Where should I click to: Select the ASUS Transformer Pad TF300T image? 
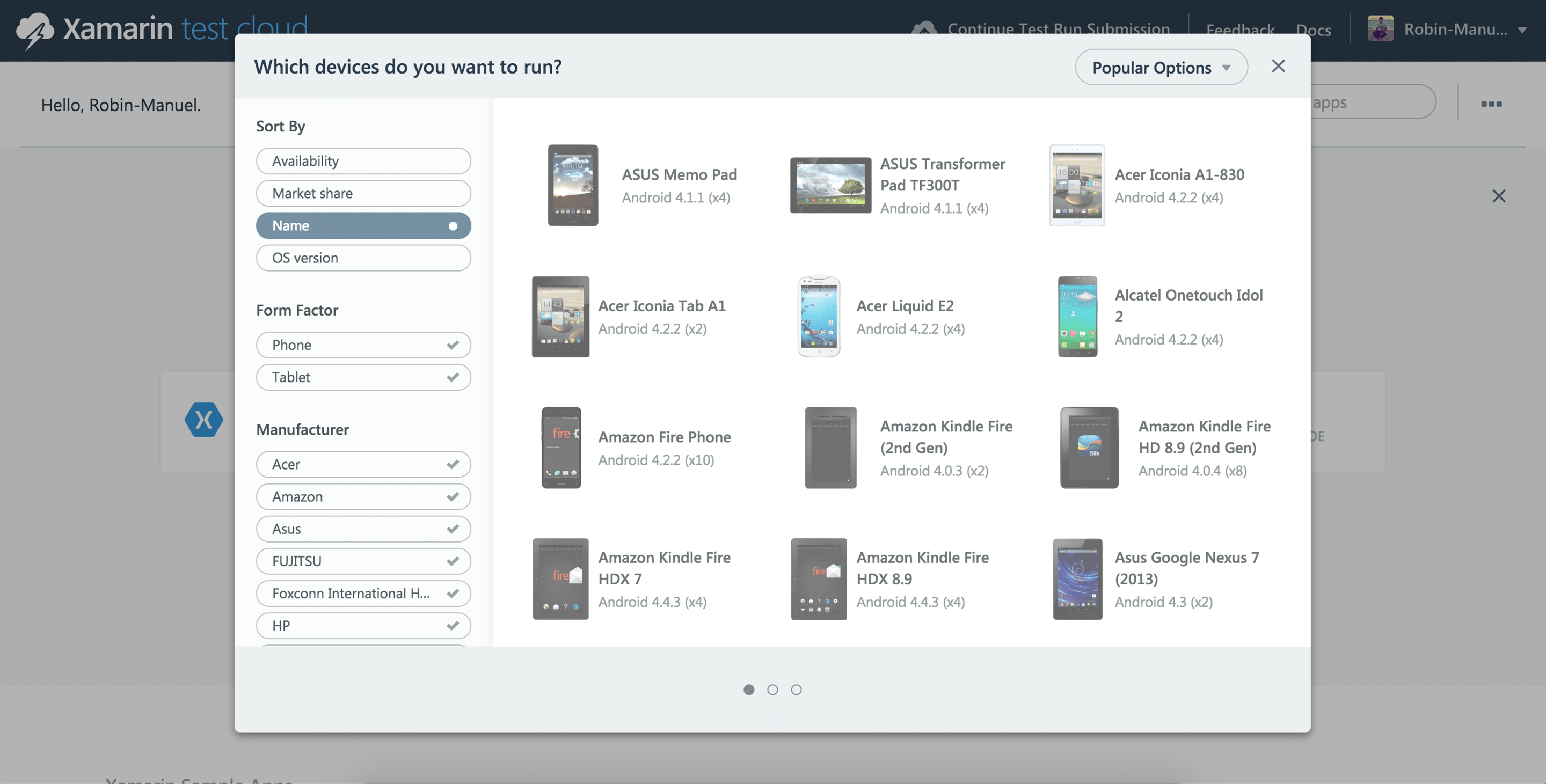[830, 185]
